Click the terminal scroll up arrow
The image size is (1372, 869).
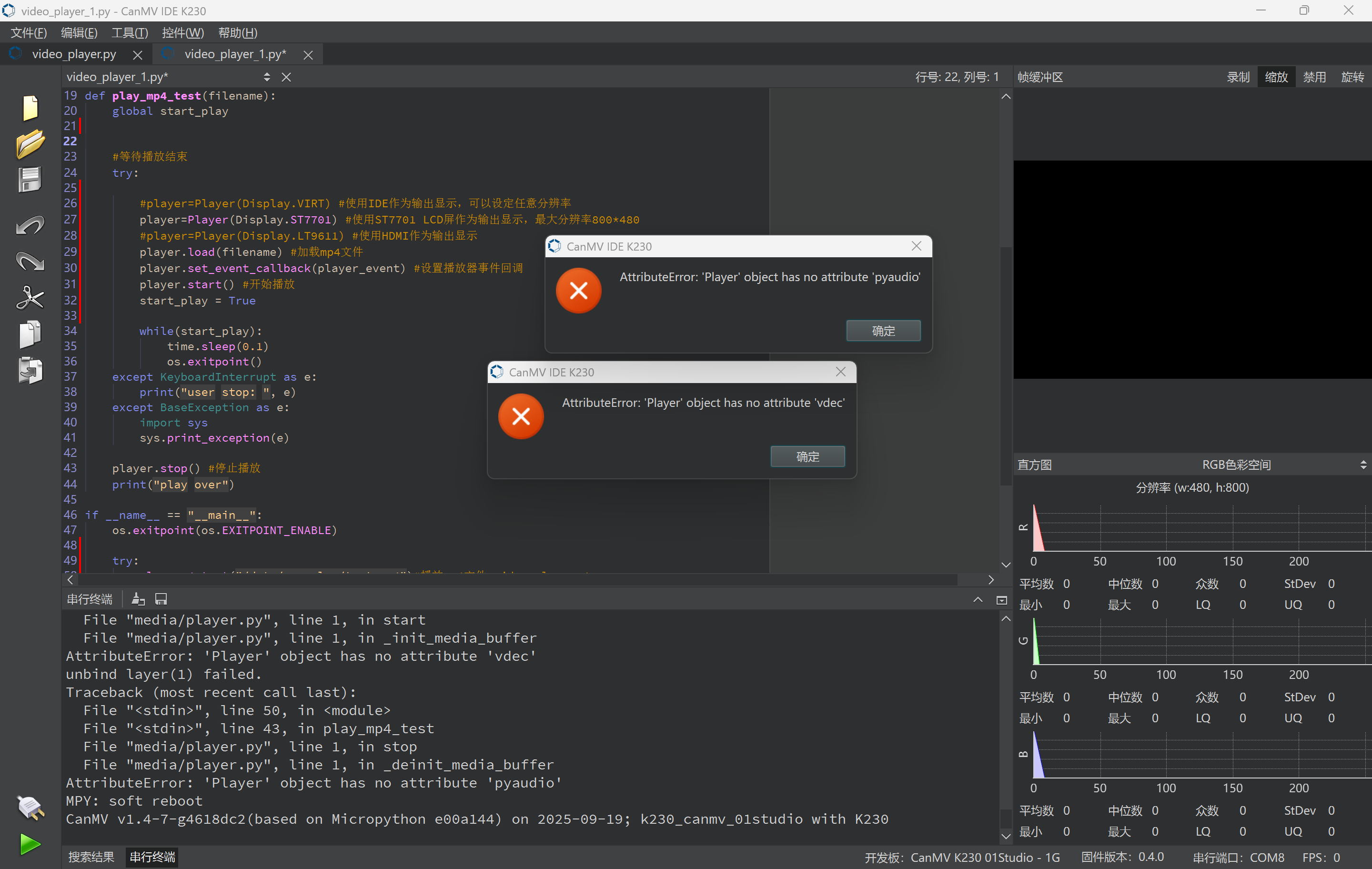click(1006, 618)
